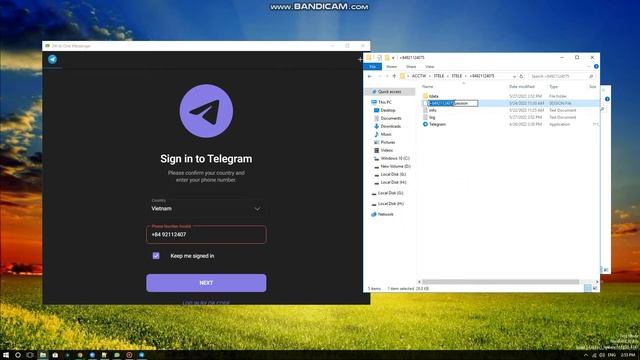
Task: Select Network in navigation pane
Action: (385, 214)
